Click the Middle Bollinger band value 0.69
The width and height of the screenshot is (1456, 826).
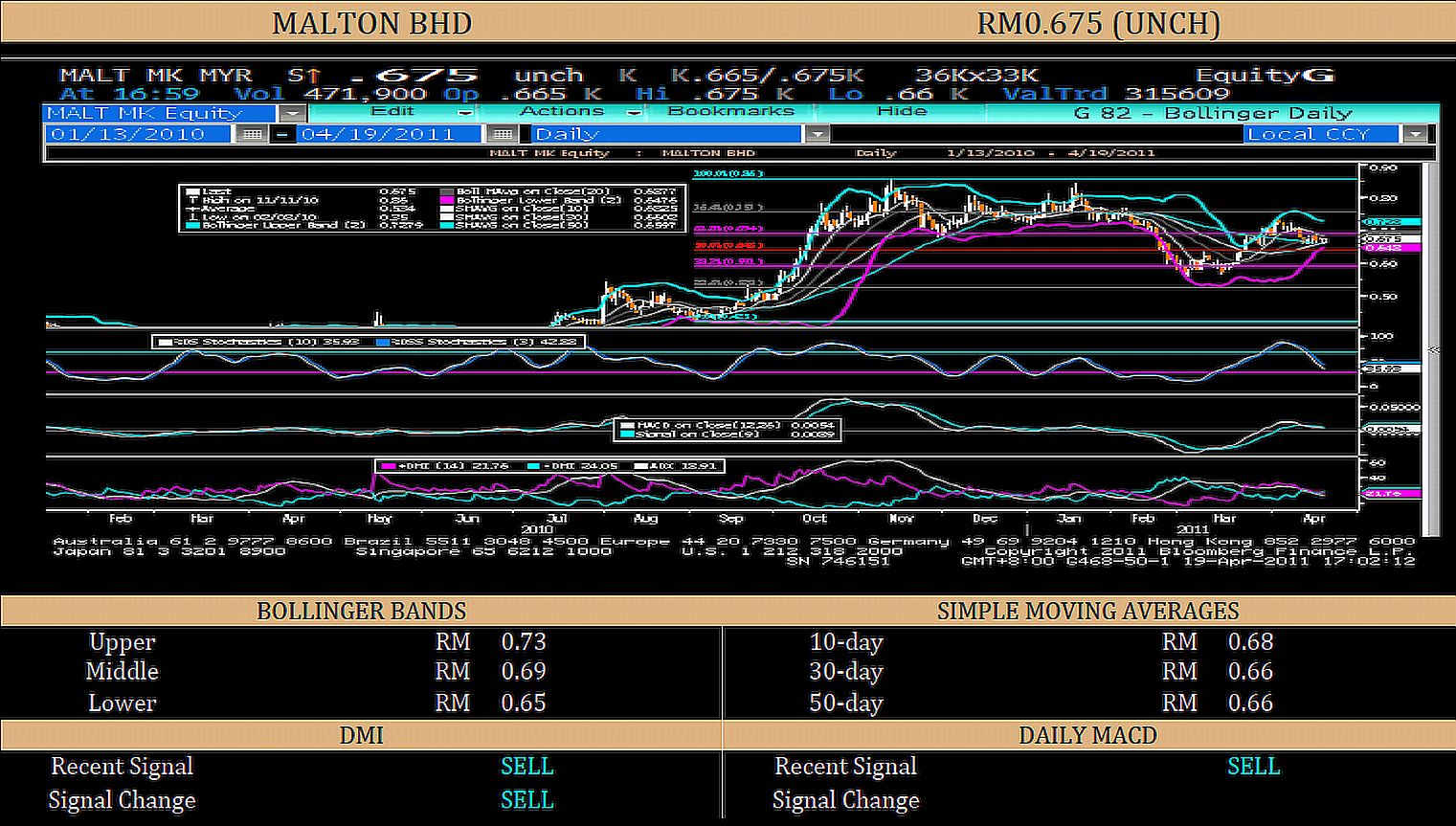[524, 671]
